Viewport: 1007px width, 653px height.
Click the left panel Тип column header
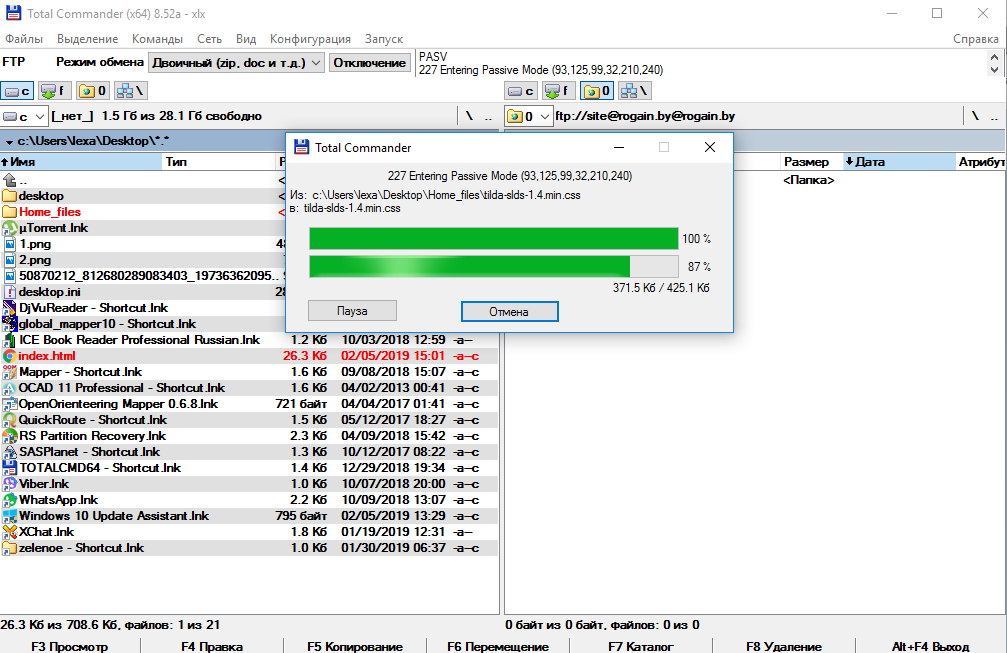(218, 162)
